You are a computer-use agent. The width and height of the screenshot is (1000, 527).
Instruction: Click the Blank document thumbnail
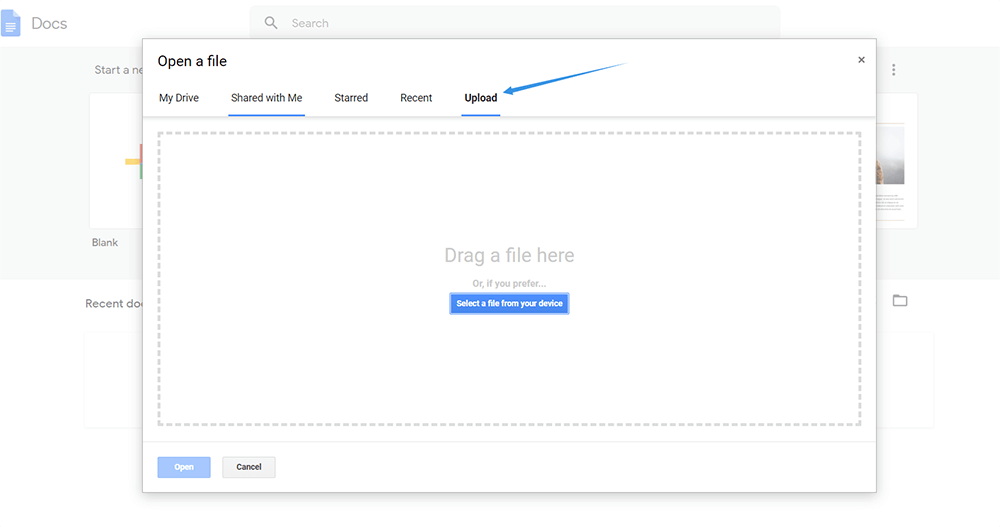116,162
